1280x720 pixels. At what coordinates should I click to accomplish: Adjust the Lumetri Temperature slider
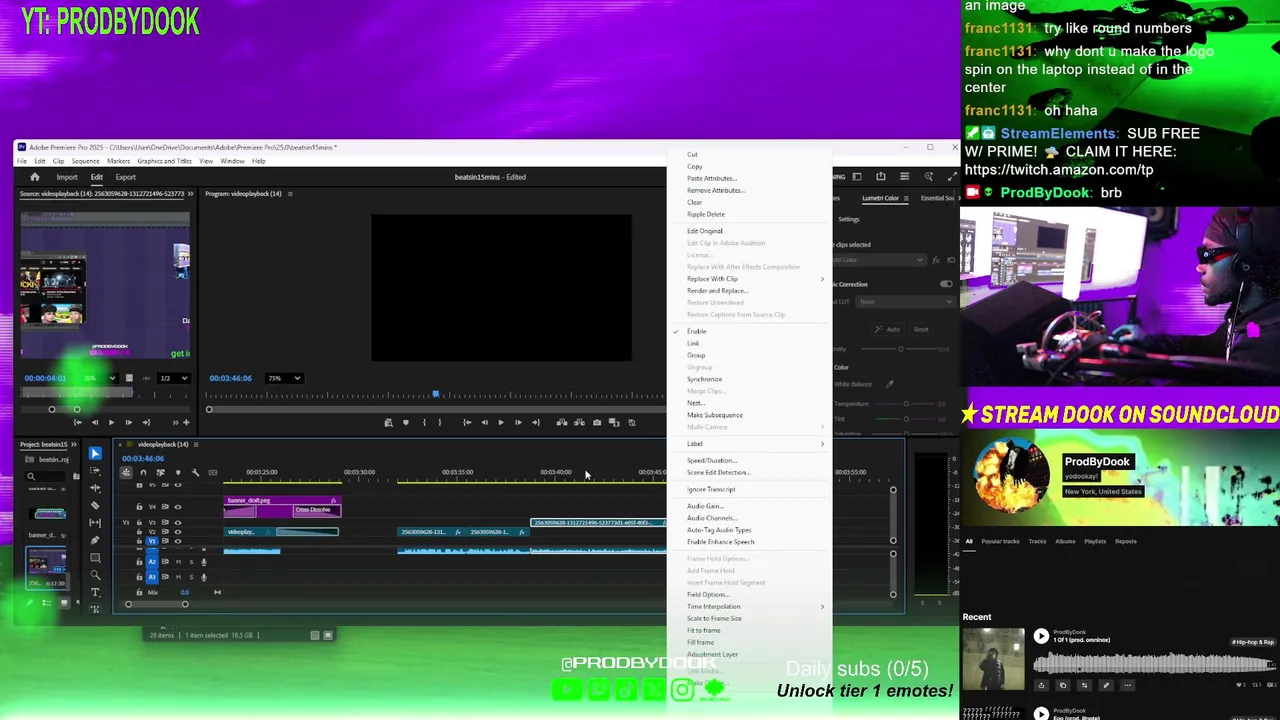click(x=906, y=404)
